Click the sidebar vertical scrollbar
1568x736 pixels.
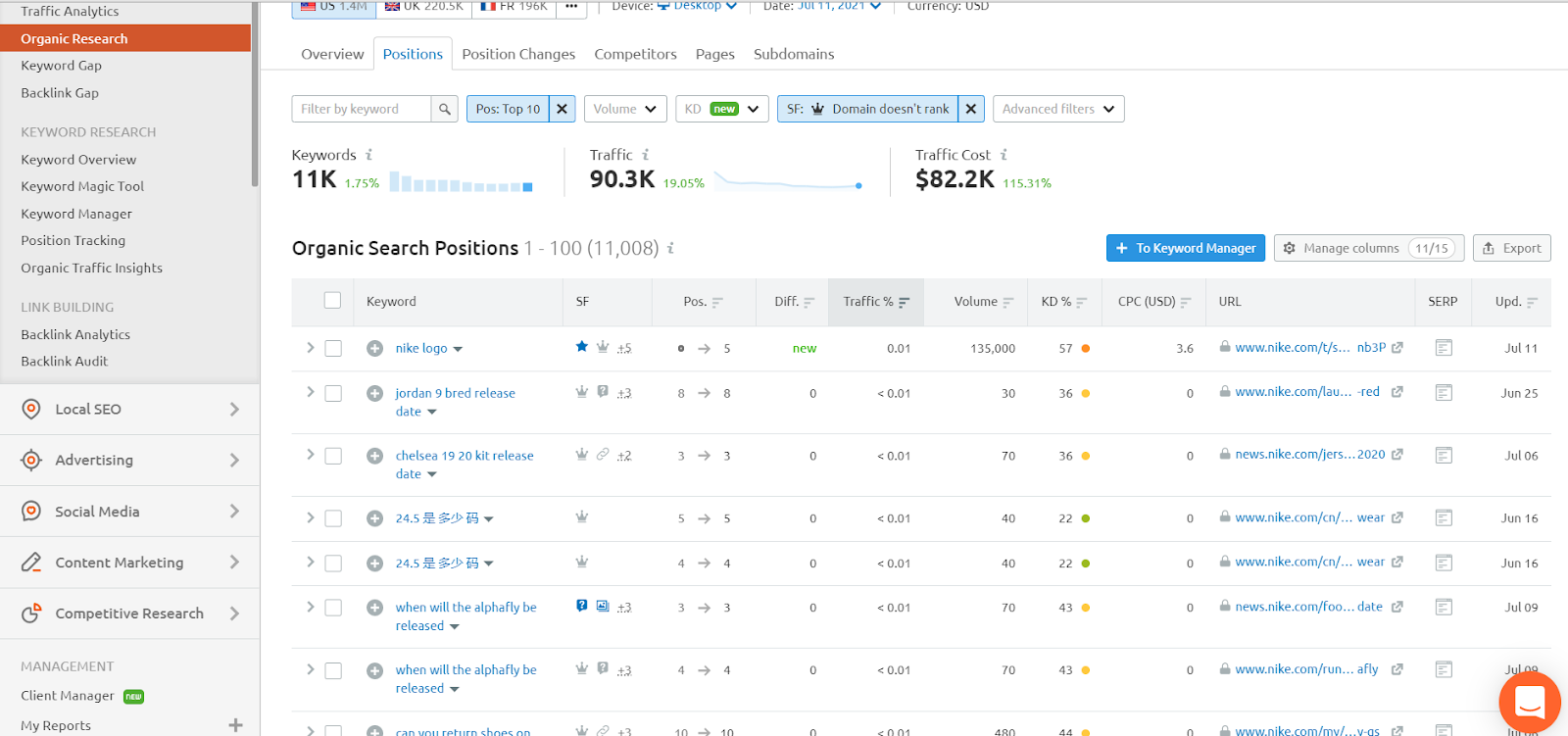(x=255, y=93)
